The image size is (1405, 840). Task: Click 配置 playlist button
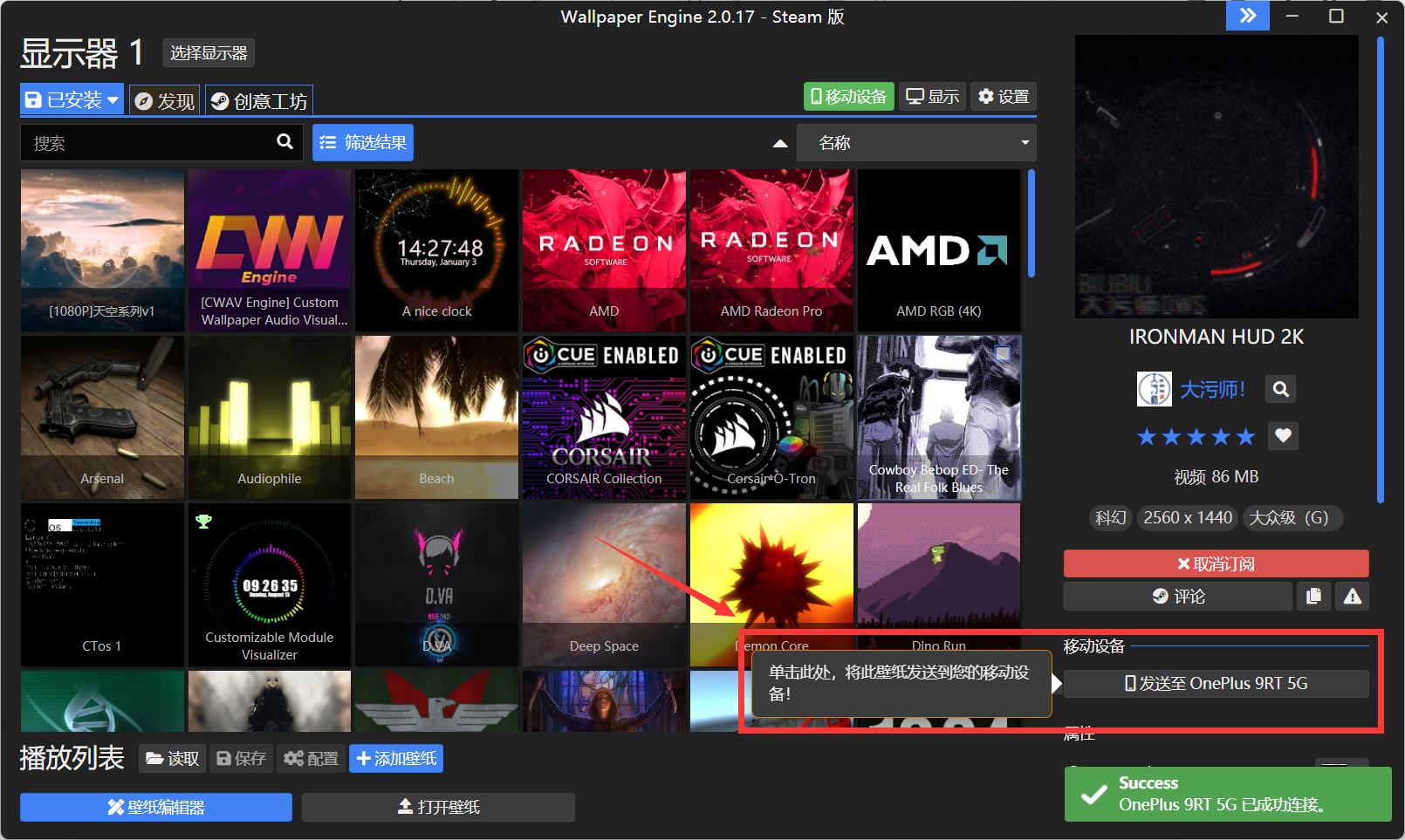(311, 758)
